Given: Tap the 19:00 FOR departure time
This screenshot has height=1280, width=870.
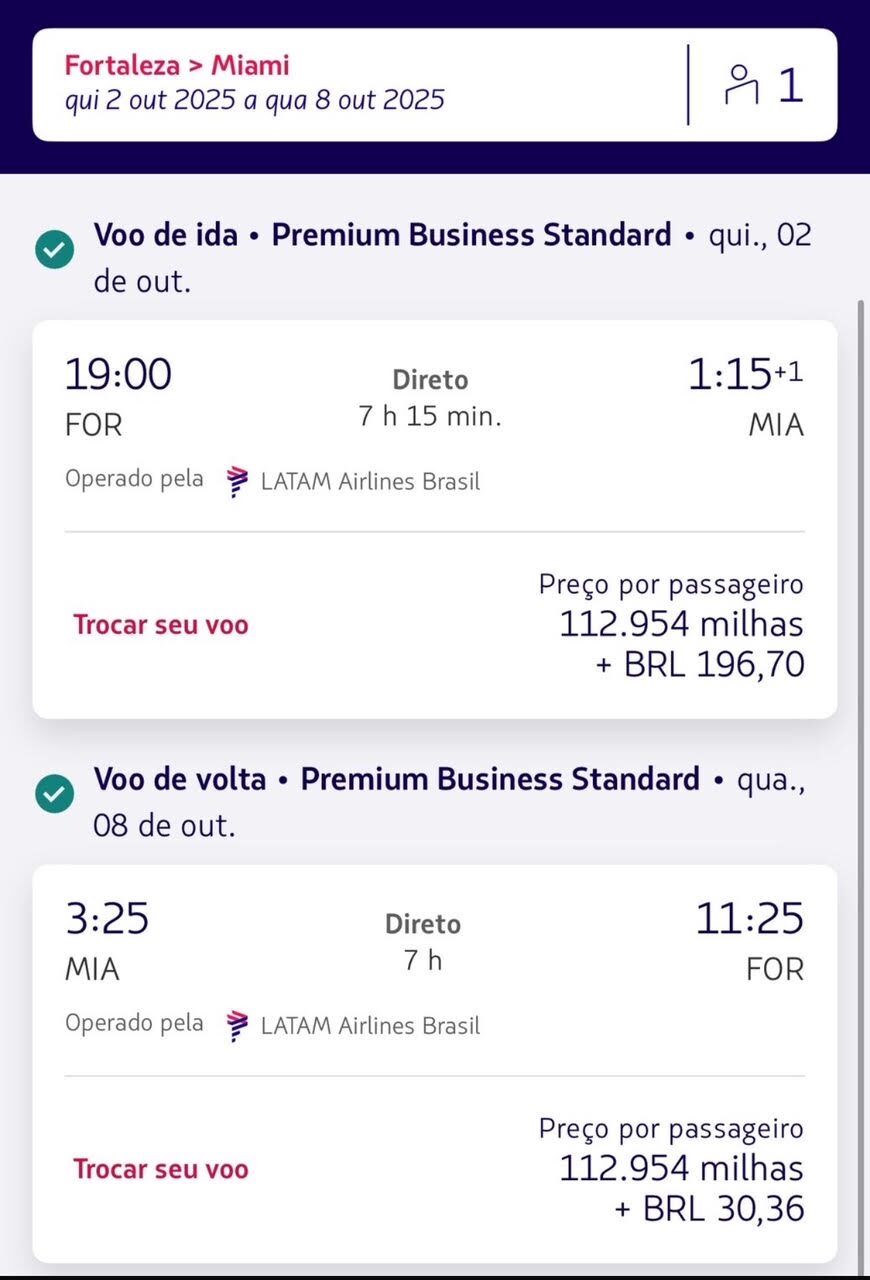Looking at the screenshot, I should click(118, 375).
